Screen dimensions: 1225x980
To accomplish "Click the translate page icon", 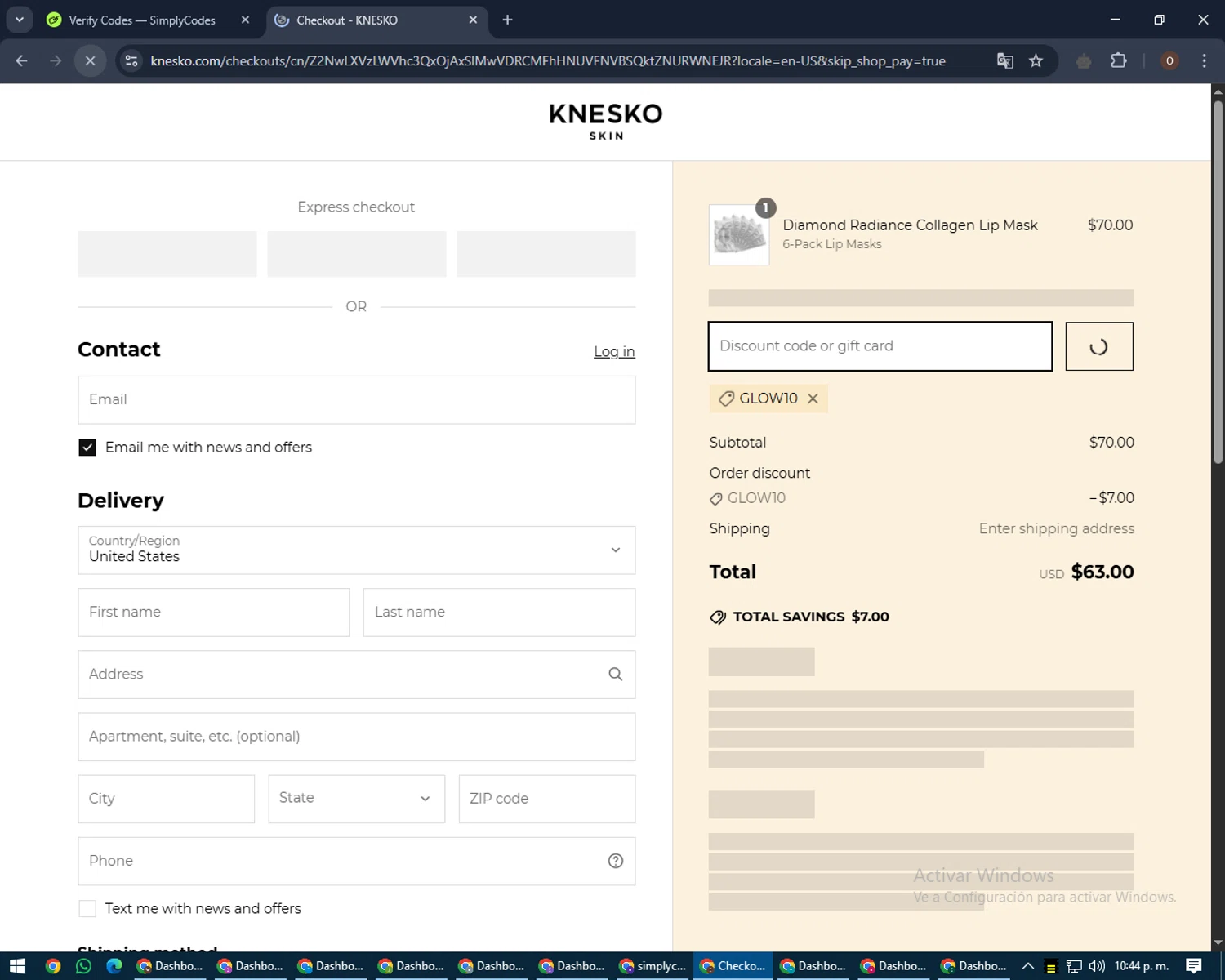I will pyautogui.click(x=1005, y=60).
